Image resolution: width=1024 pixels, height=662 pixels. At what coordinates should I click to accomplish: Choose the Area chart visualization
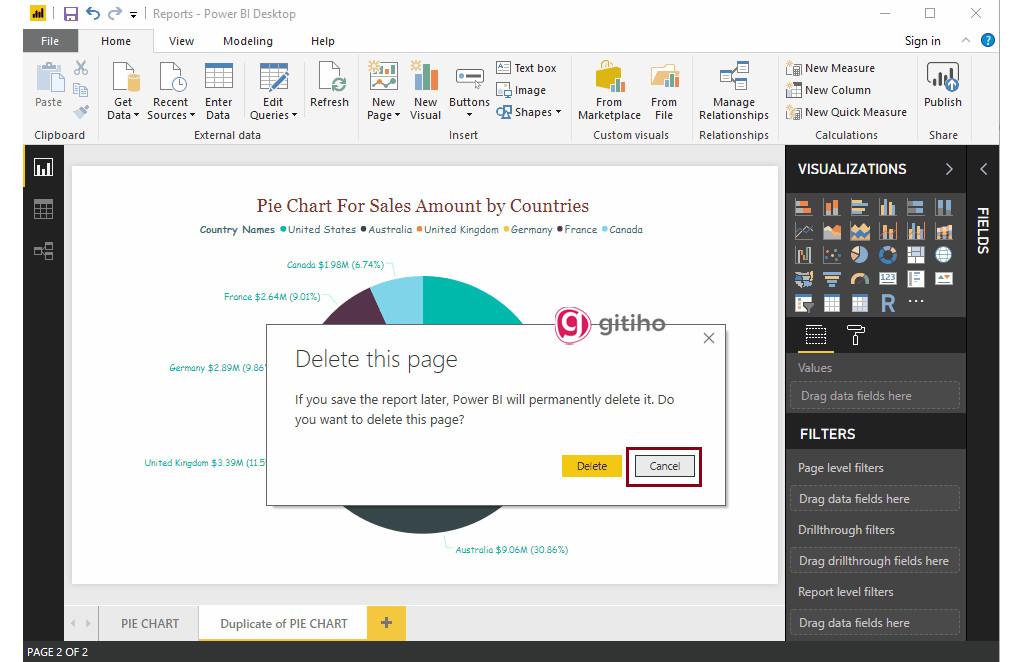(831, 231)
